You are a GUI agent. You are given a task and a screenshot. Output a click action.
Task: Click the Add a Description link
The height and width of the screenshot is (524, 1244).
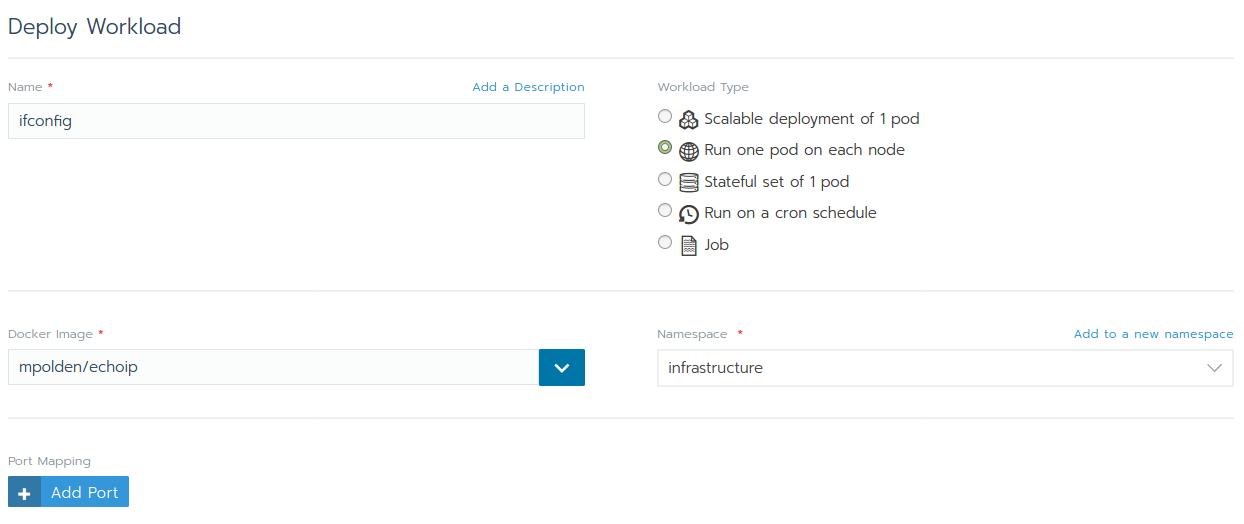pos(528,87)
